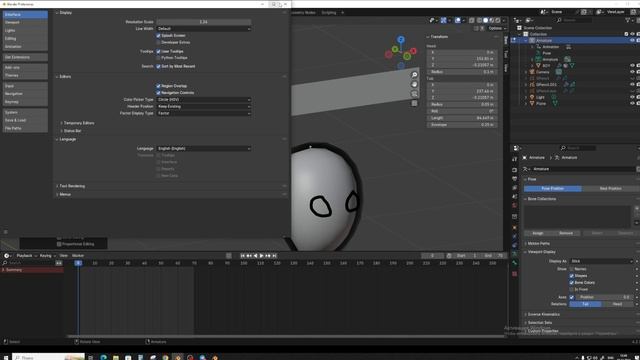The height and width of the screenshot is (360, 640).
Task: Jump to the timeline start frame
Action: pos(242,256)
